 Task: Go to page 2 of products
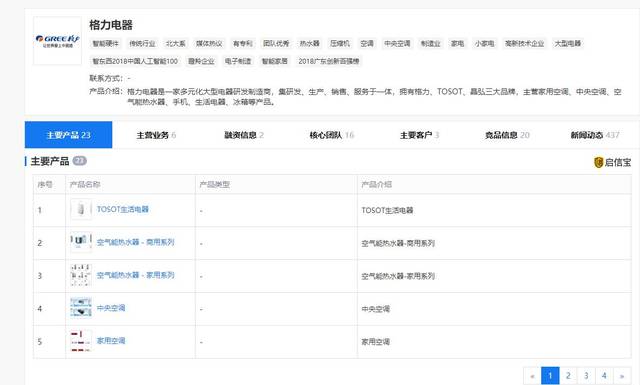[x=568, y=376]
